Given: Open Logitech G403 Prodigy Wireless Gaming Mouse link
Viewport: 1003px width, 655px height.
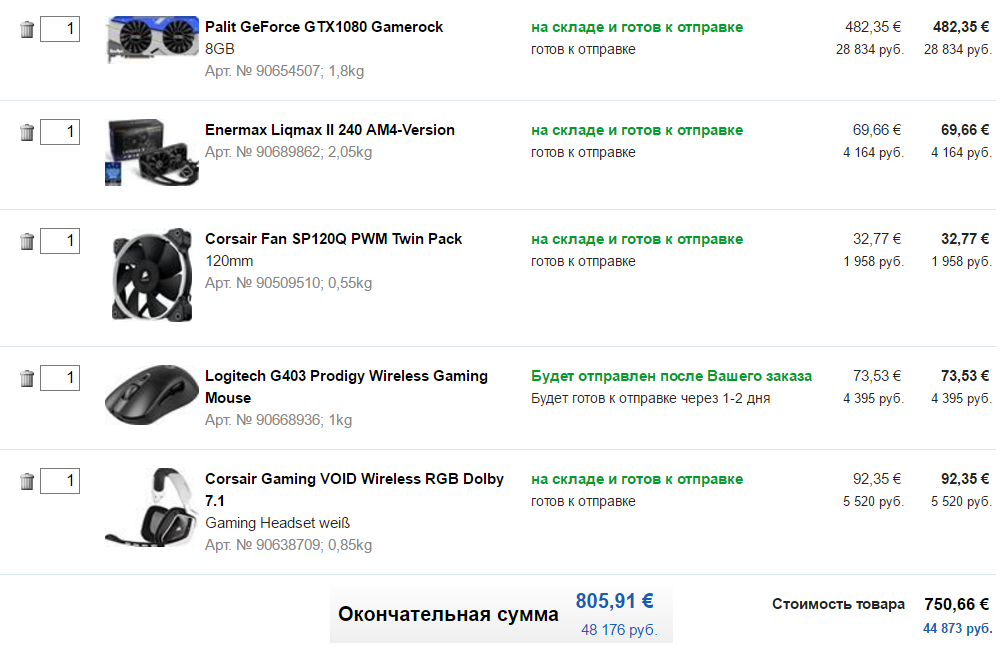Looking at the screenshot, I should [346, 376].
